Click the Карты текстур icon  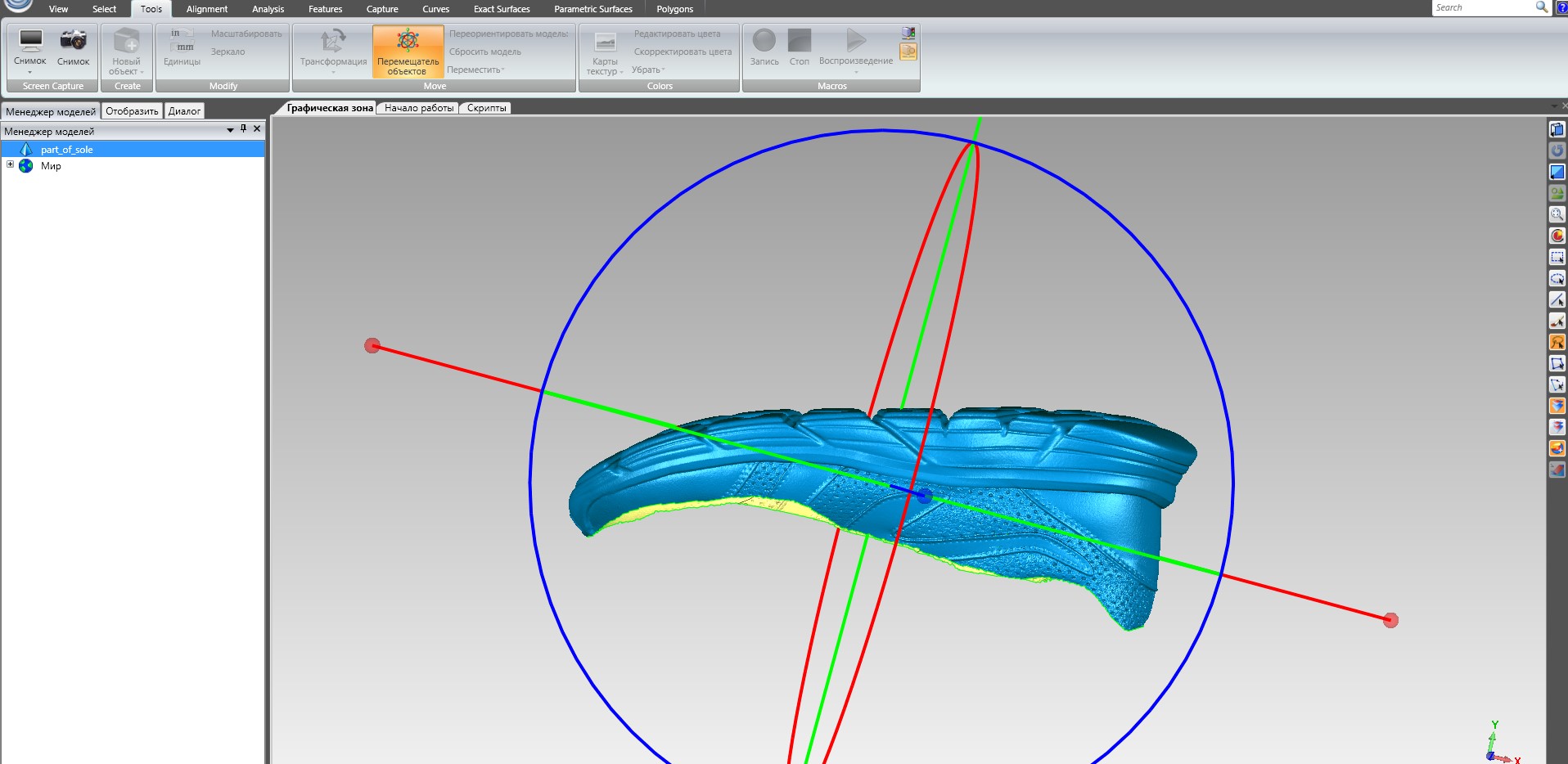pyautogui.click(x=605, y=43)
